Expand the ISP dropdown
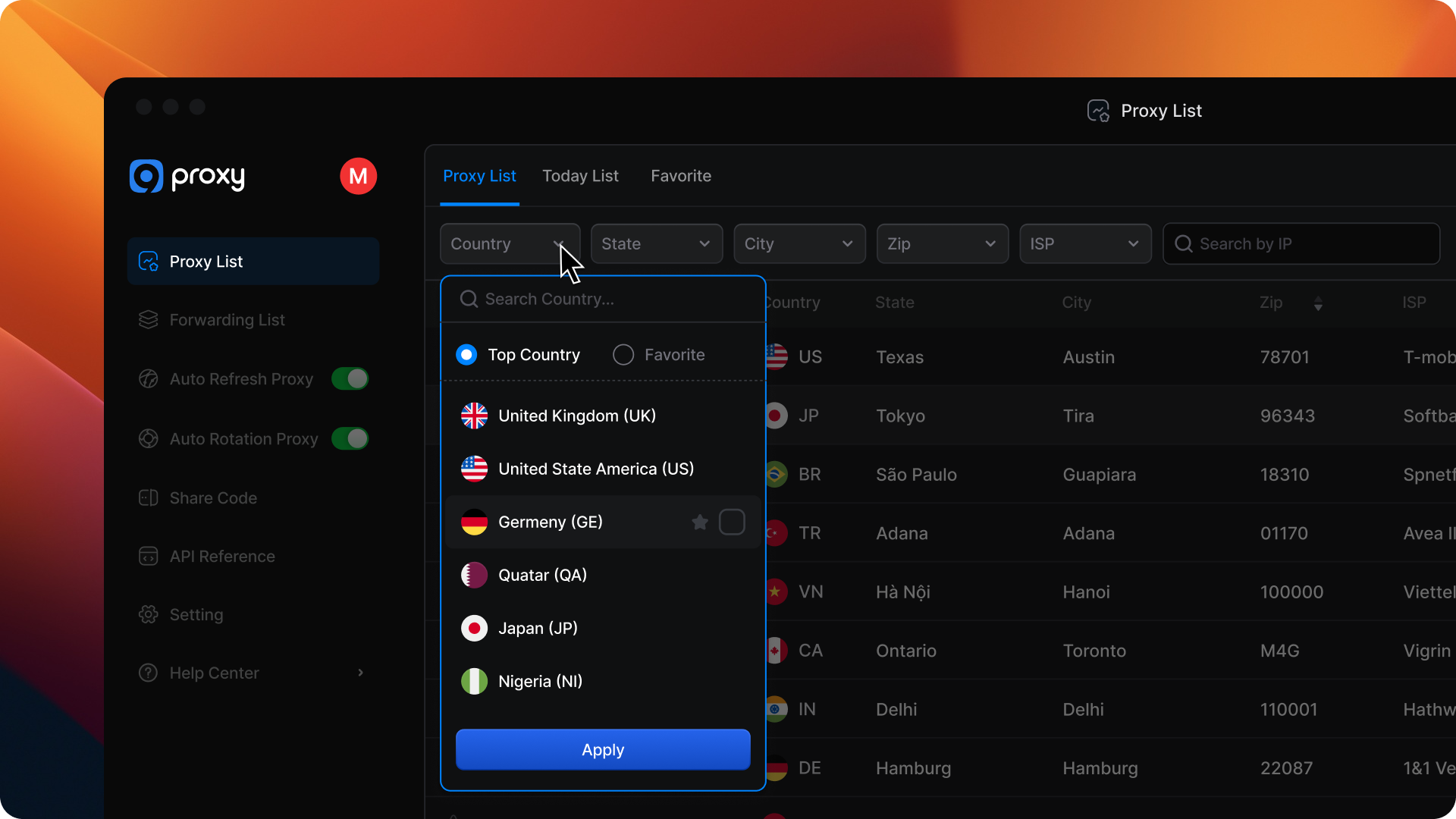Image resolution: width=1456 pixels, height=819 pixels. pos(1084,244)
